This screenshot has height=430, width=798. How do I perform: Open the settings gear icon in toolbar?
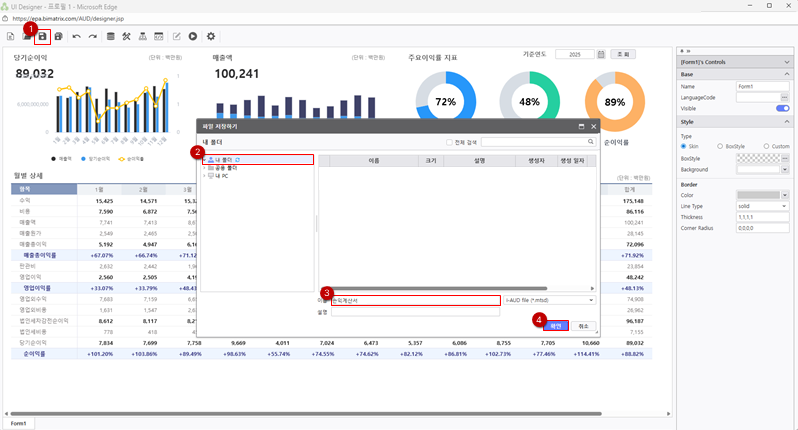[x=211, y=36]
